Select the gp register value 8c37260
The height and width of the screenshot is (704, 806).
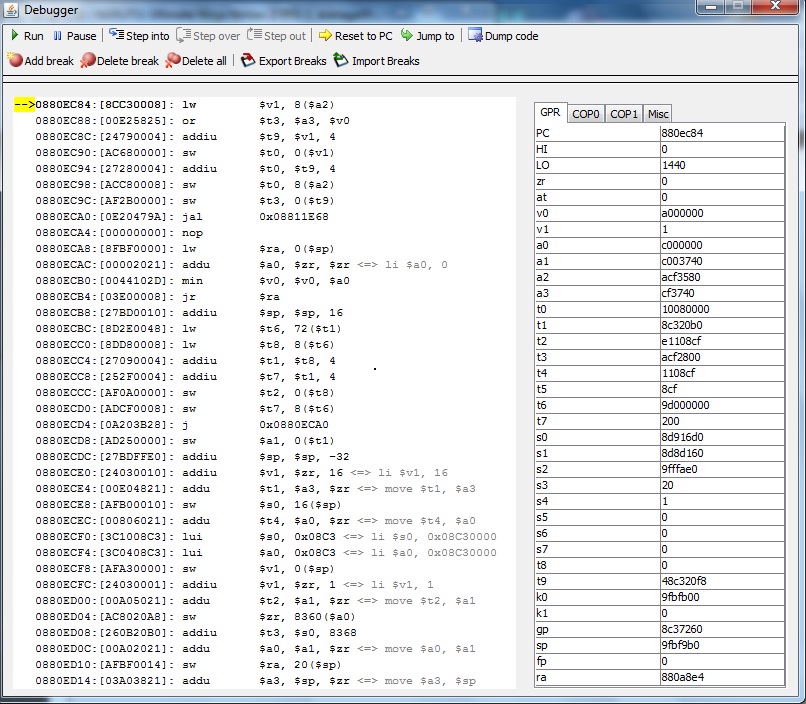coord(722,629)
